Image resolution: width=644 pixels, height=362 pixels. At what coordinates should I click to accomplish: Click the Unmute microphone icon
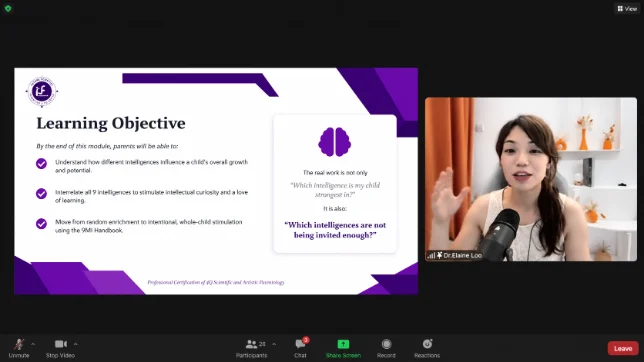(19, 344)
